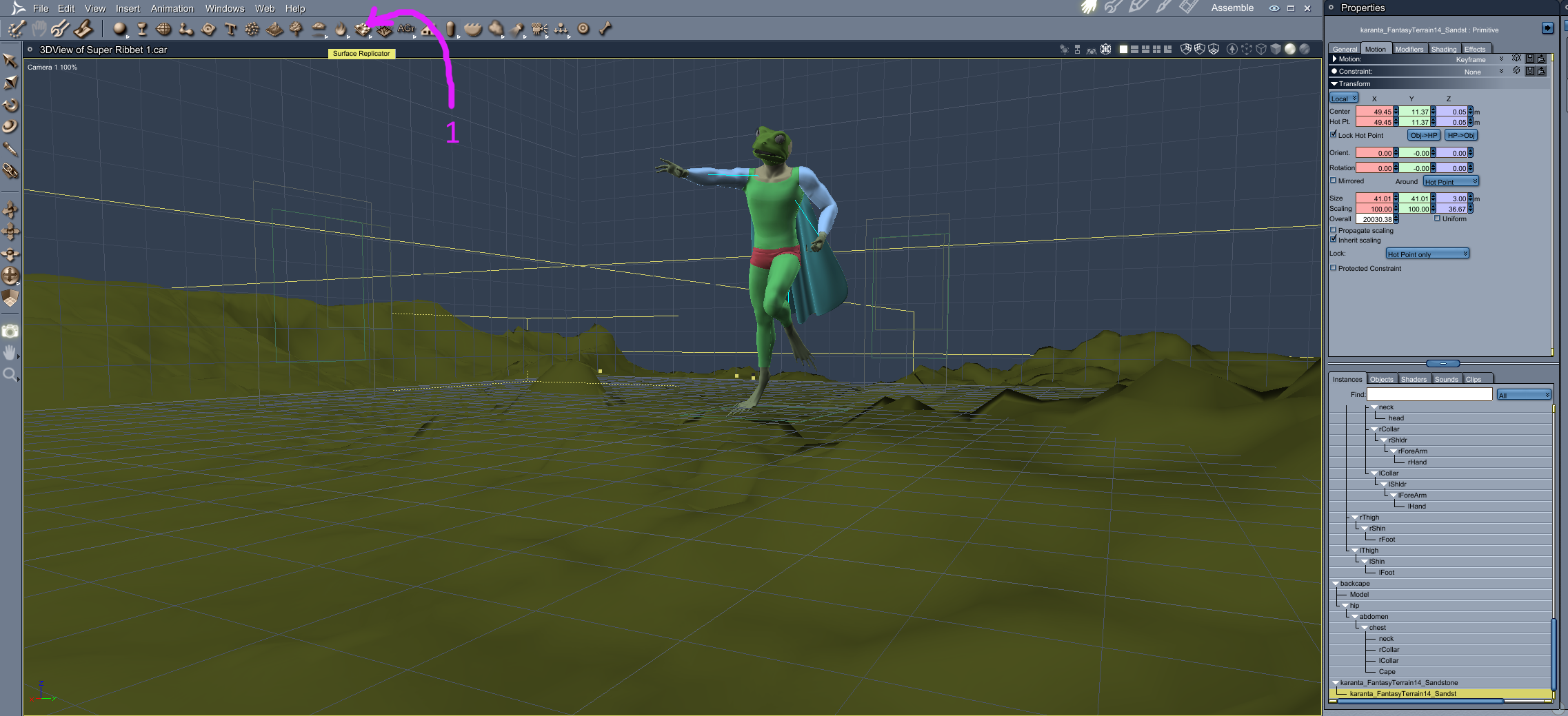Click the Center X value field
The height and width of the screenshot is (716, 1568).
(x=1375, y=112)
